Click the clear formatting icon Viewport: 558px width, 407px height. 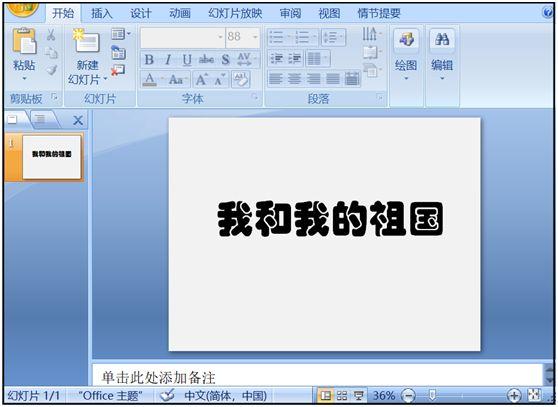(241, 79)
